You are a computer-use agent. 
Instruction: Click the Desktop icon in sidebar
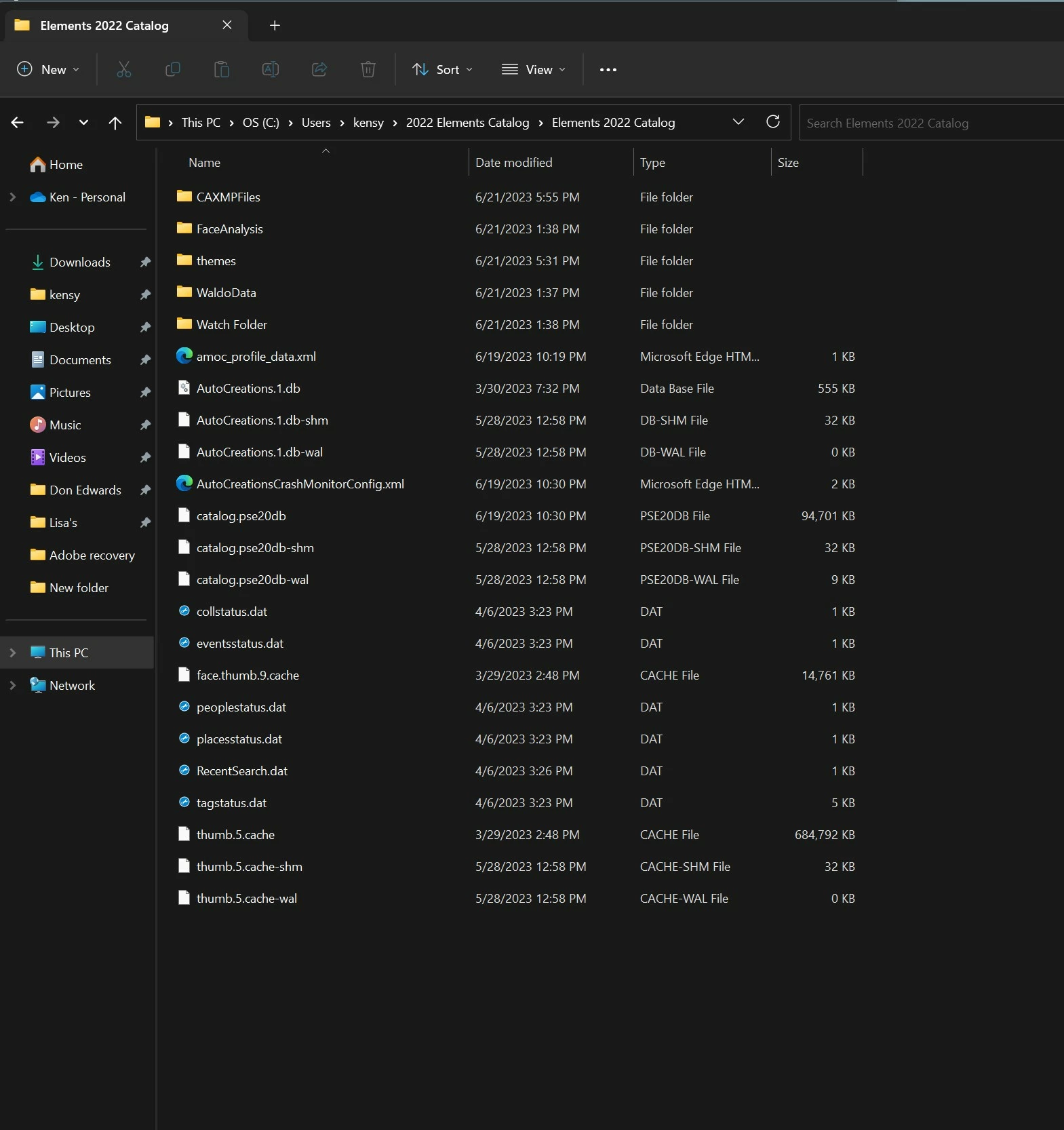pos(38,327)
